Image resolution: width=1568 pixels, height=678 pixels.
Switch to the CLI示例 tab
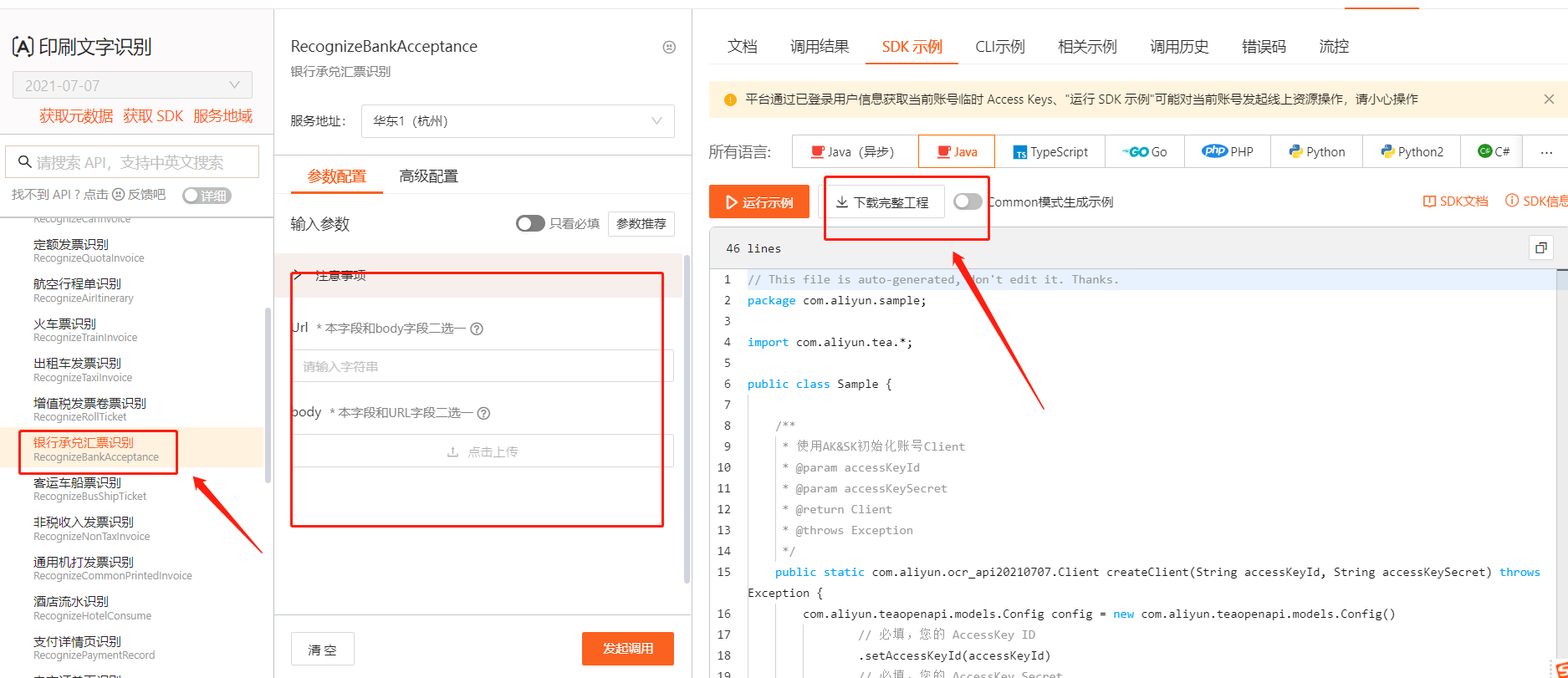(1000, 47)
